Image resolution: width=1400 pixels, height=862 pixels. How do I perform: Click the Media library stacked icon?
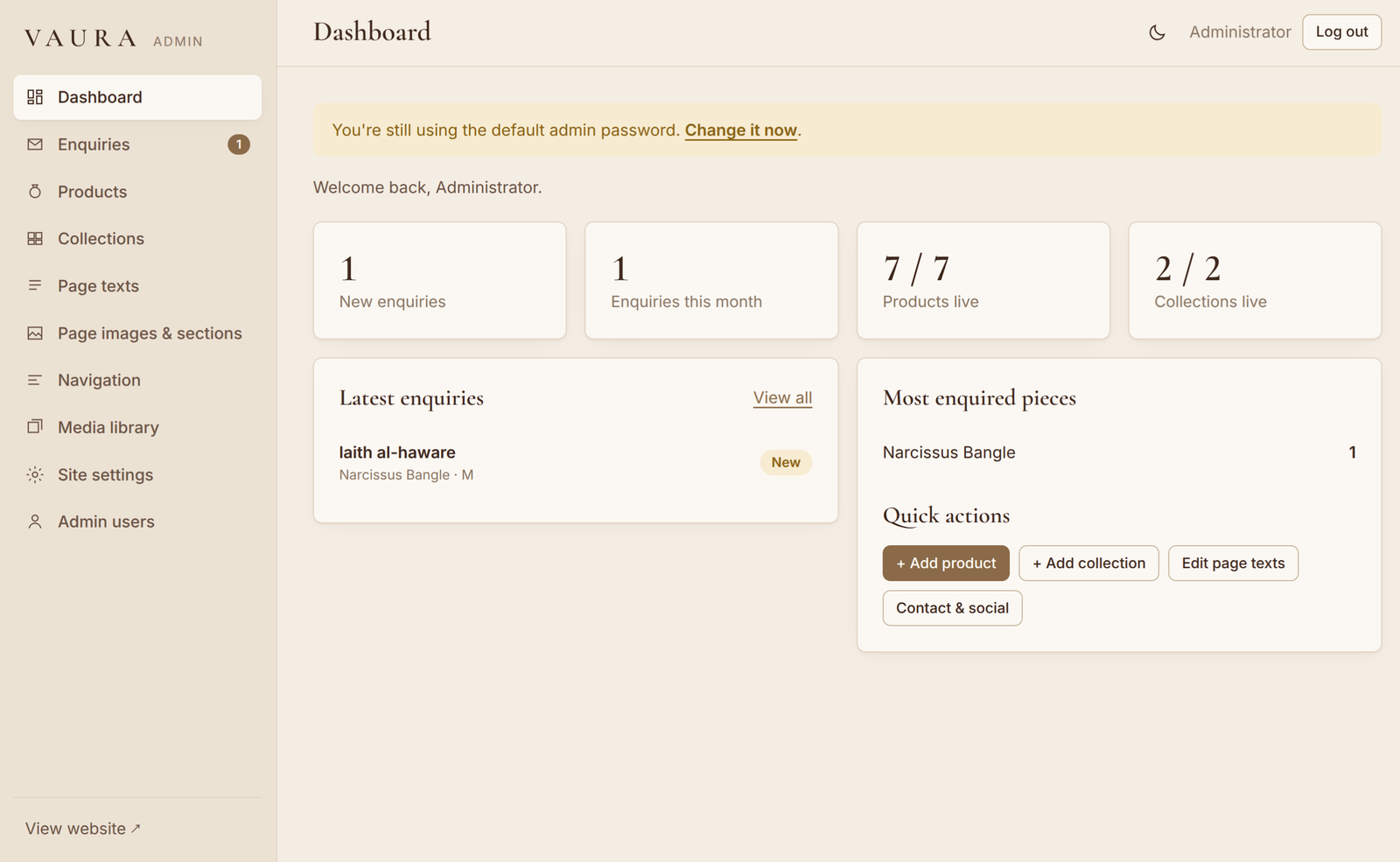(35, 427)
